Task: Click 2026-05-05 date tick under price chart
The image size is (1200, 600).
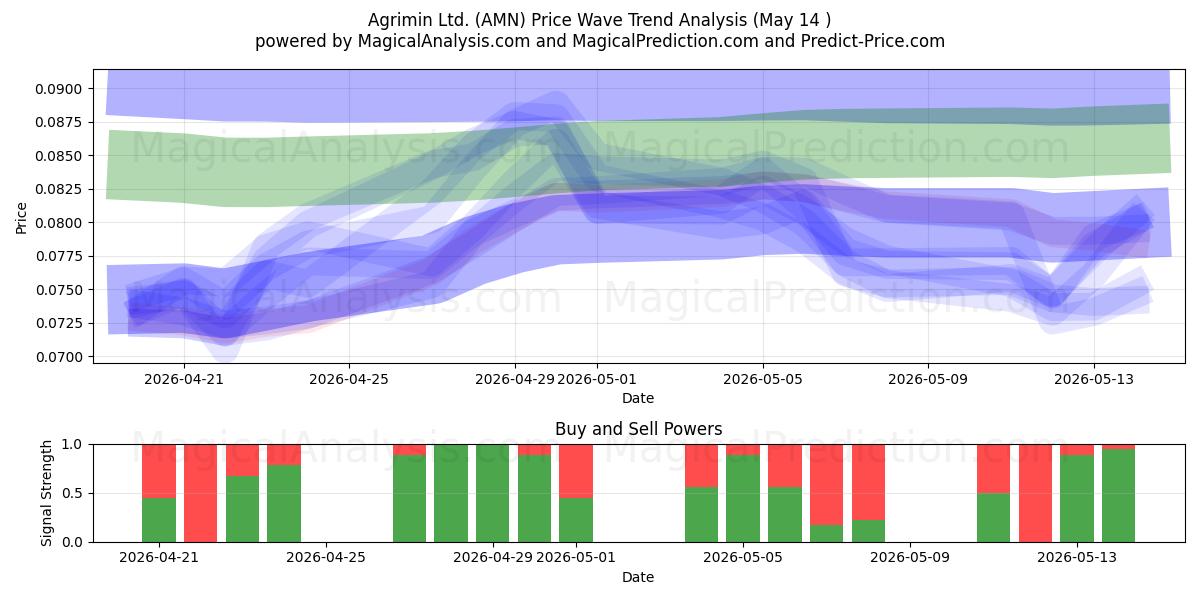Action: 763,379
